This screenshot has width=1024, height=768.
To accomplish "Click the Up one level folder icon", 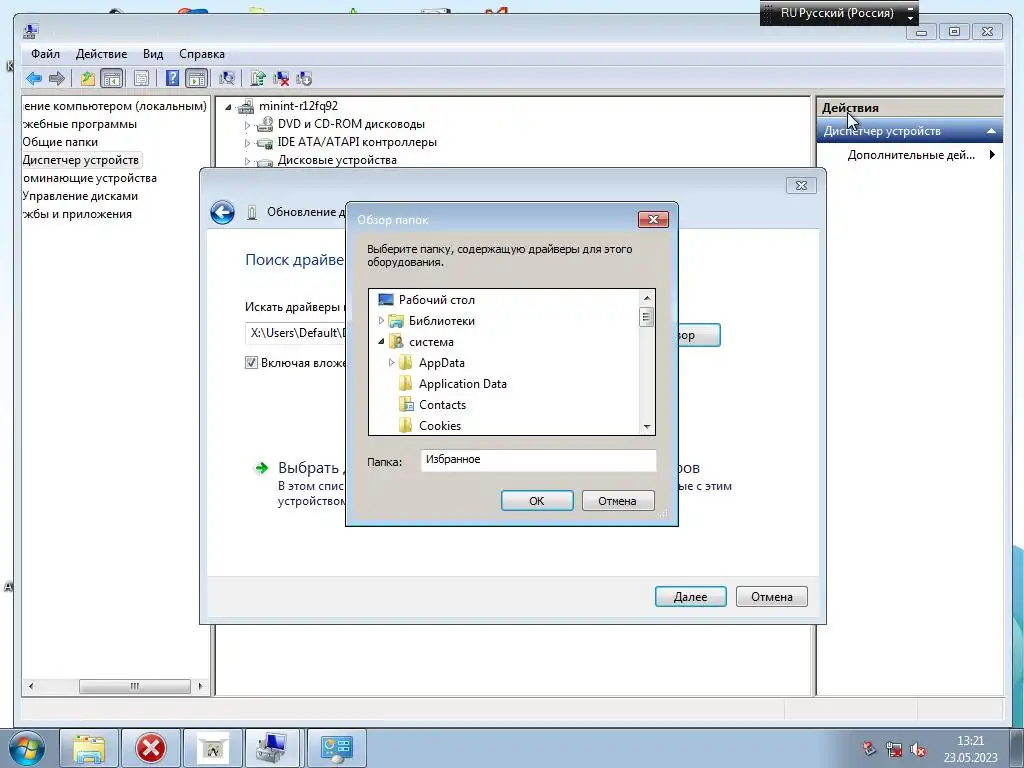I will point(88,79).
